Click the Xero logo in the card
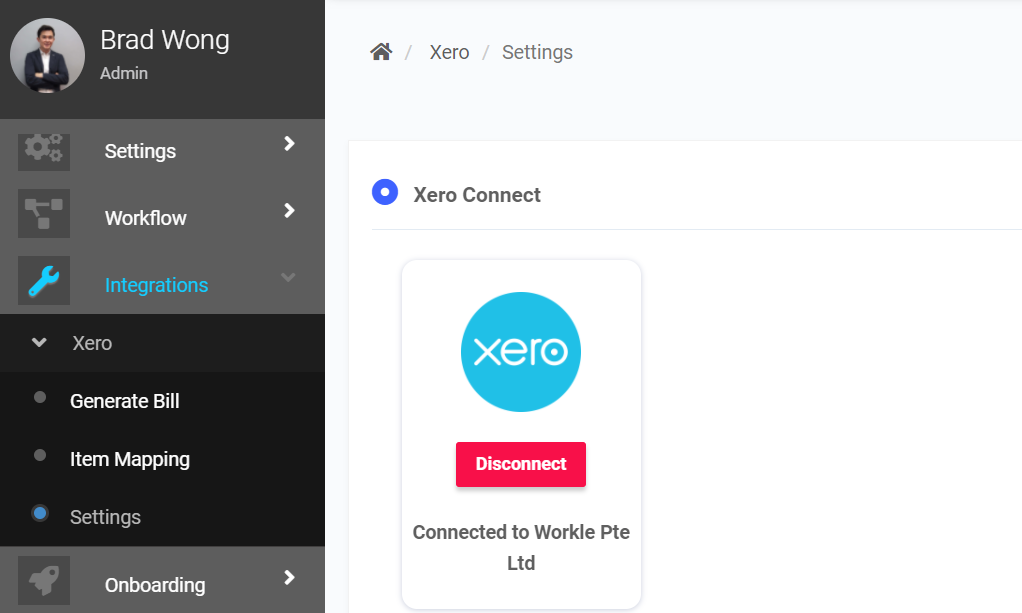The image size is (1022, 613). [x=520, y=352]
